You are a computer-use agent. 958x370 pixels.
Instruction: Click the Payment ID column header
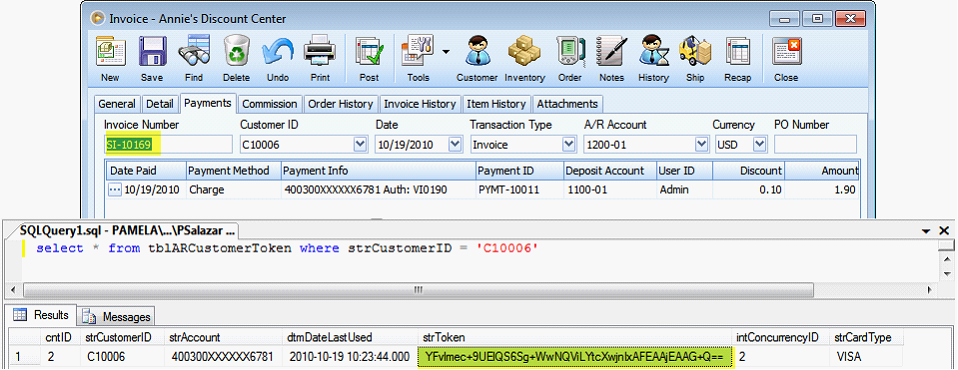[519, 171]
